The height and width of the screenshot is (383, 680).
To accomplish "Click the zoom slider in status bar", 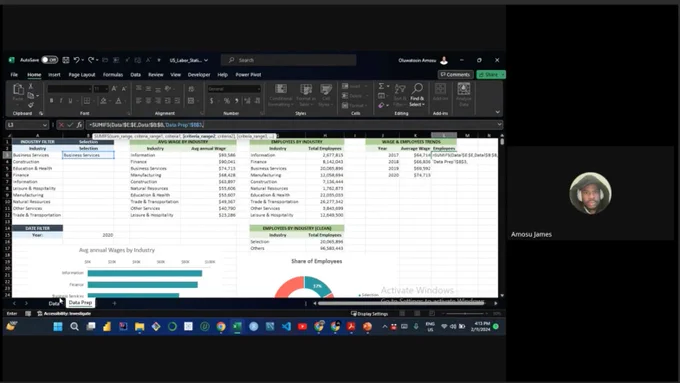I will 466,313.
